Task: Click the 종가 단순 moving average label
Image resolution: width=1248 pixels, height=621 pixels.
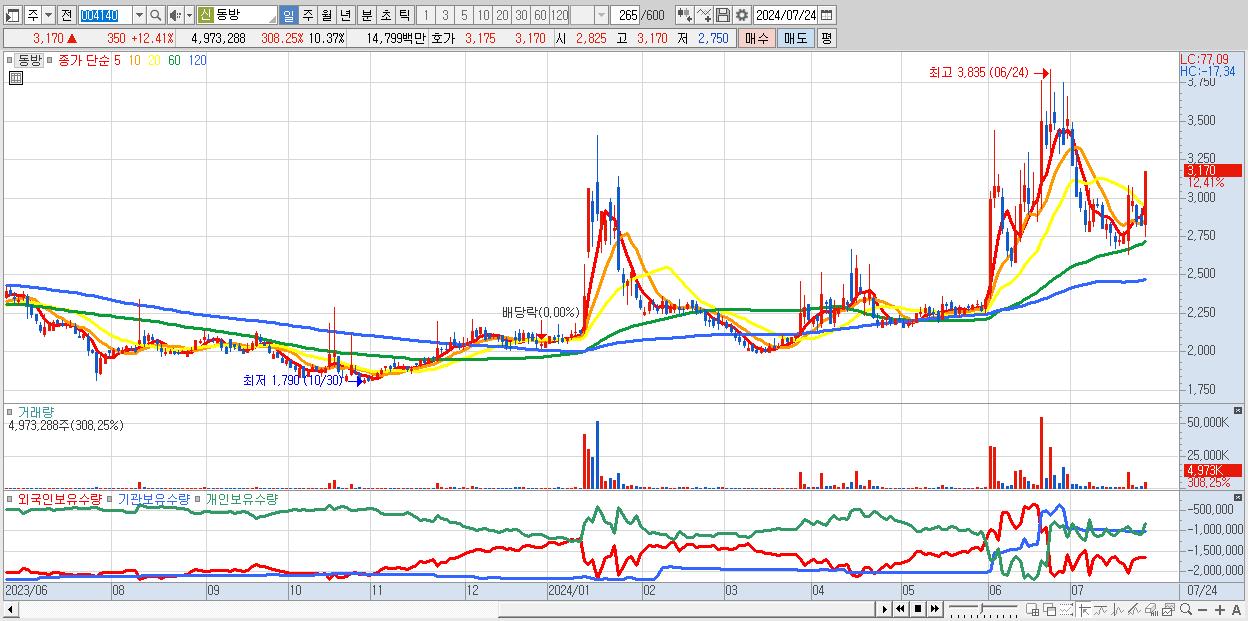Action: pos(84,60)
